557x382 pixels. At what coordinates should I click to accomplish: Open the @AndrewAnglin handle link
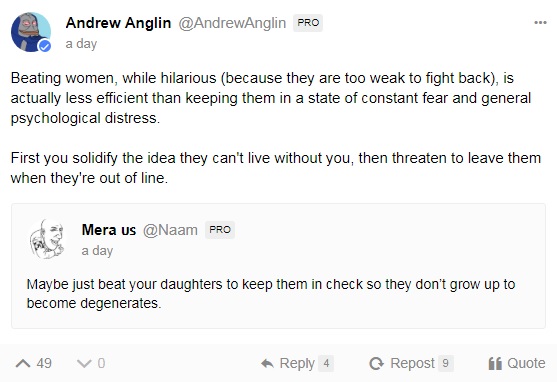(232, 23)
